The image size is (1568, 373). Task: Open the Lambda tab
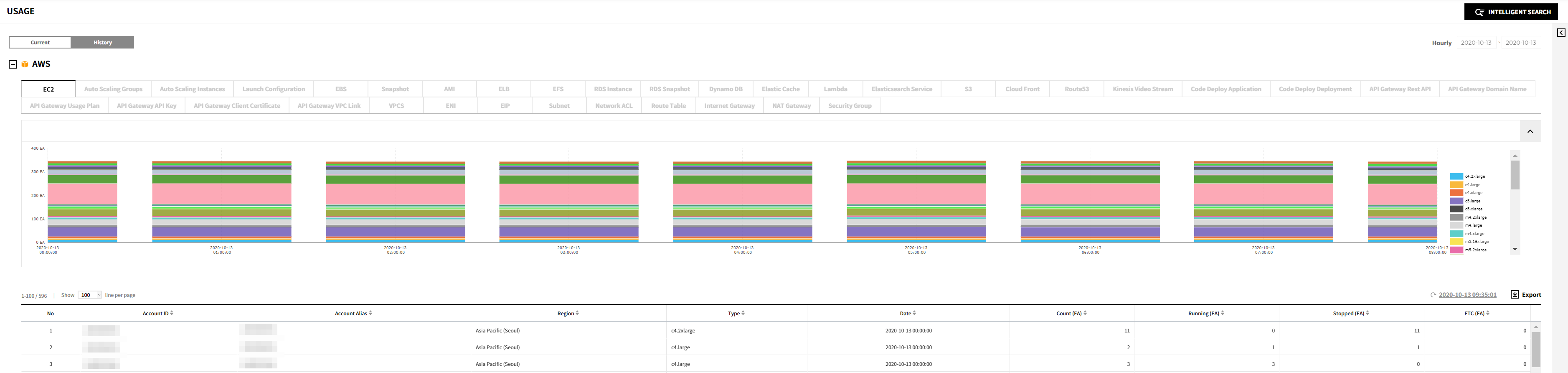pos(835,89)
